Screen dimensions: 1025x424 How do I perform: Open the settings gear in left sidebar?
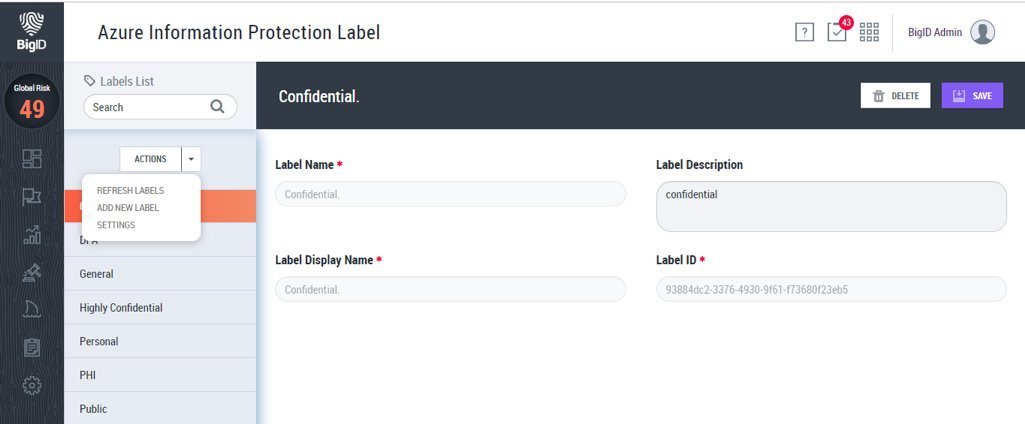[32, 385]
